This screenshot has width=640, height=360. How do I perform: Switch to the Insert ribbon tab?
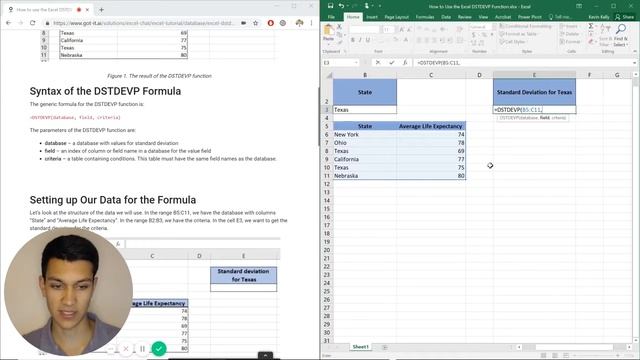[x=371, y=17]
